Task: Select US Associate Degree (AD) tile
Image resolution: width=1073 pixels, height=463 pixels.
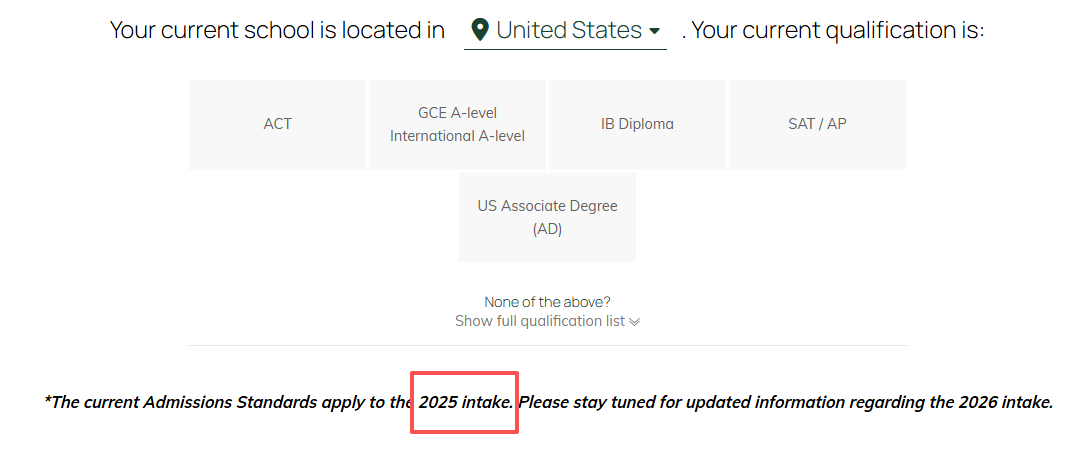Action: pyautogui.click(x=547, y=217)
